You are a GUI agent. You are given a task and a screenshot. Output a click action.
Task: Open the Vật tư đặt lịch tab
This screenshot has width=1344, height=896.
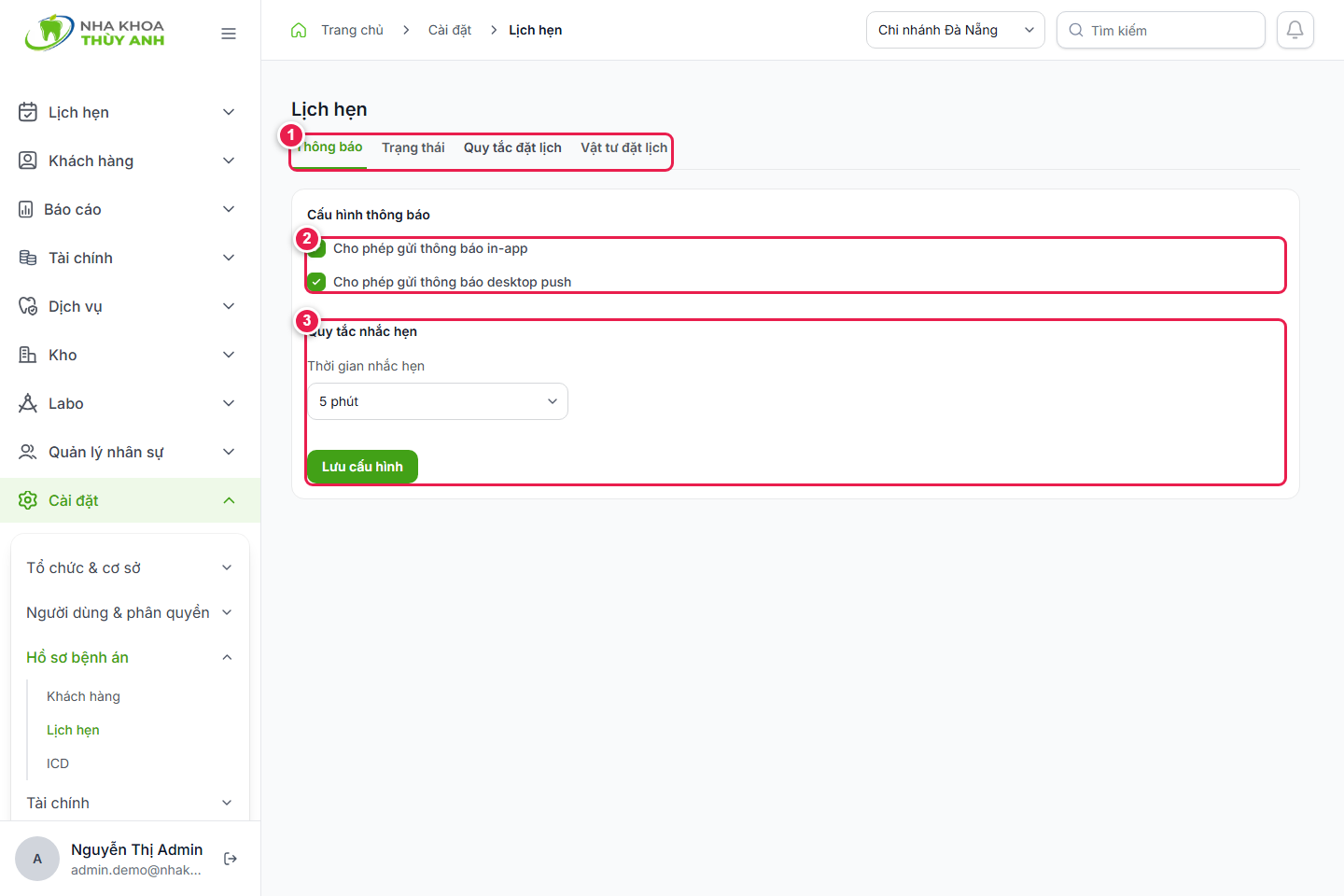(x=624, y=147)
